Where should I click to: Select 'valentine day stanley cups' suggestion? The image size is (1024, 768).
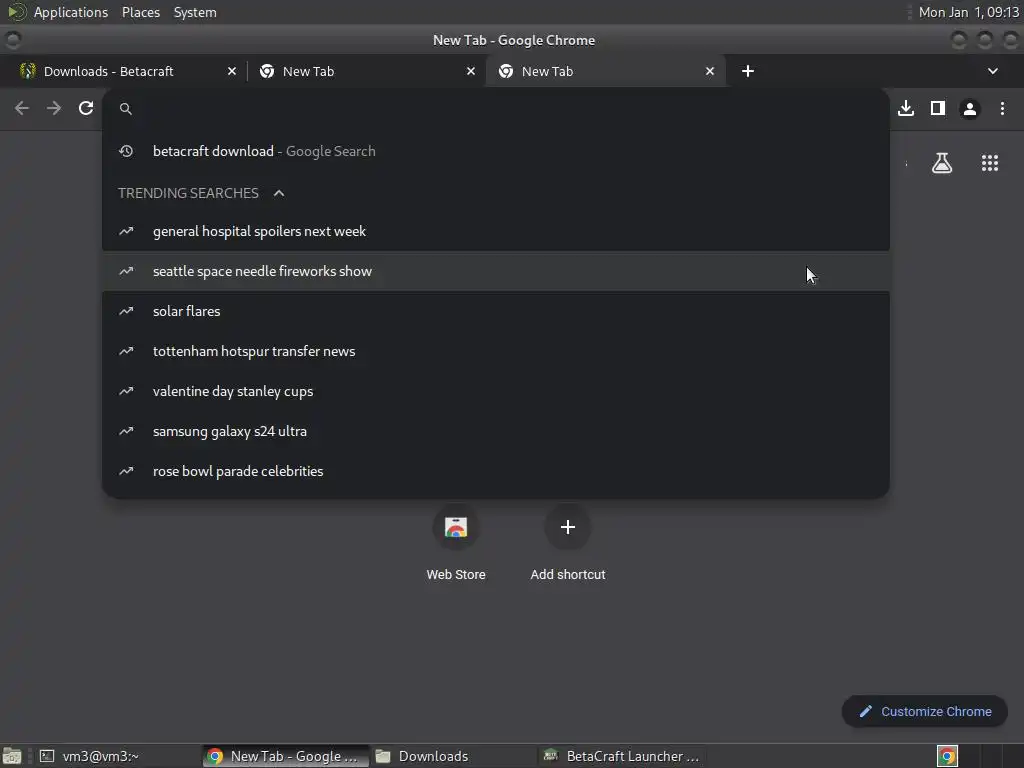click(x=496, y=391)
